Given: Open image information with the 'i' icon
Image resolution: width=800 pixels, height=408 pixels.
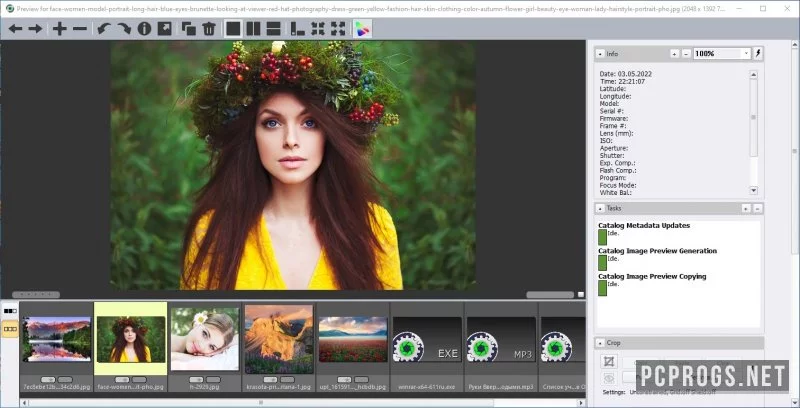Looking at the screenshot, I should click(144, 29).
